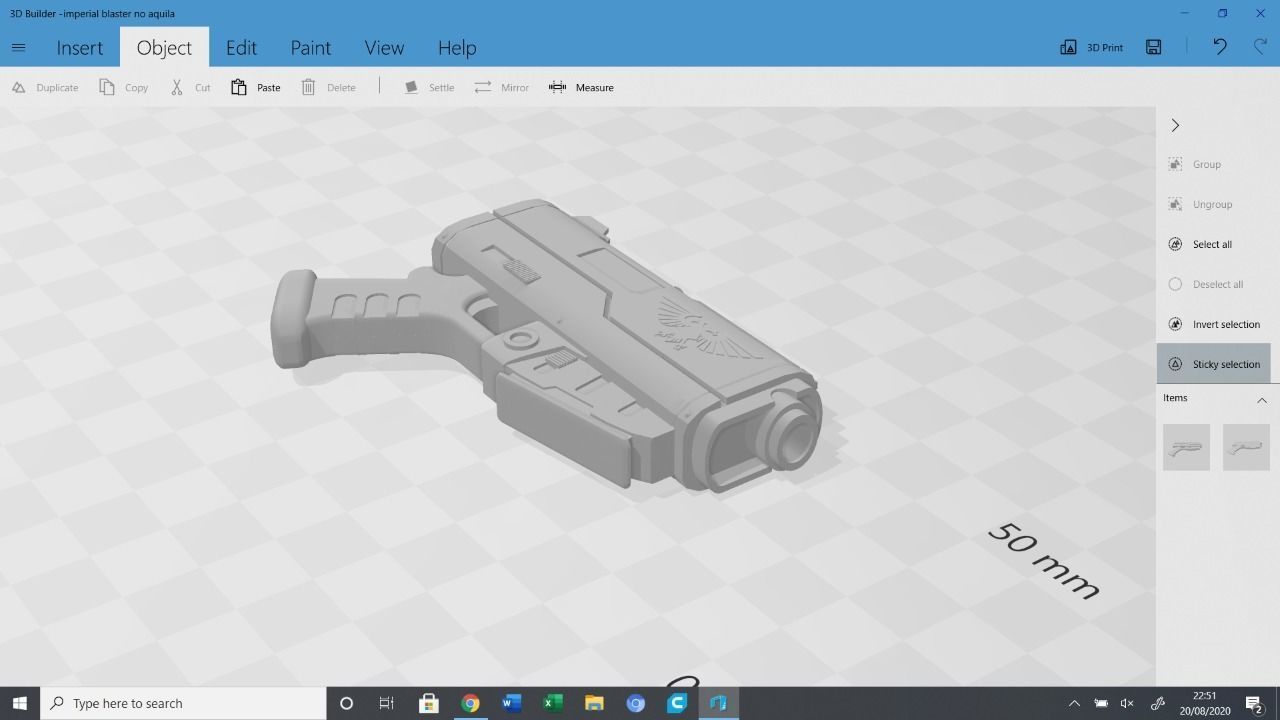Open the clock showing 22:51

(x=1204, y=703)
